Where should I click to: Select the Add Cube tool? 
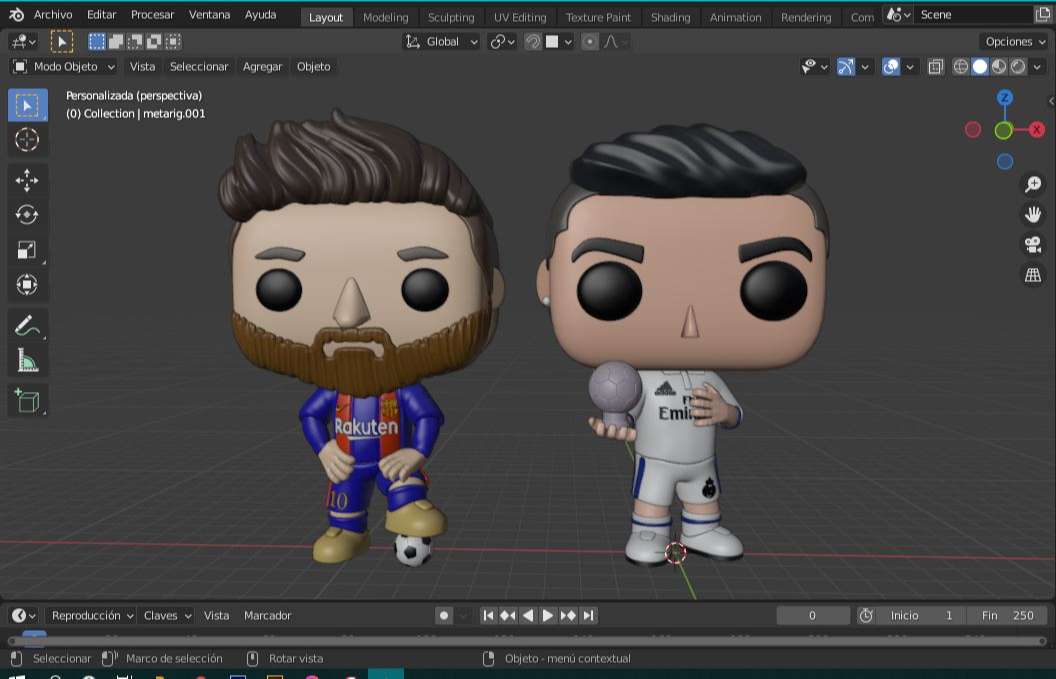(28, 401)
